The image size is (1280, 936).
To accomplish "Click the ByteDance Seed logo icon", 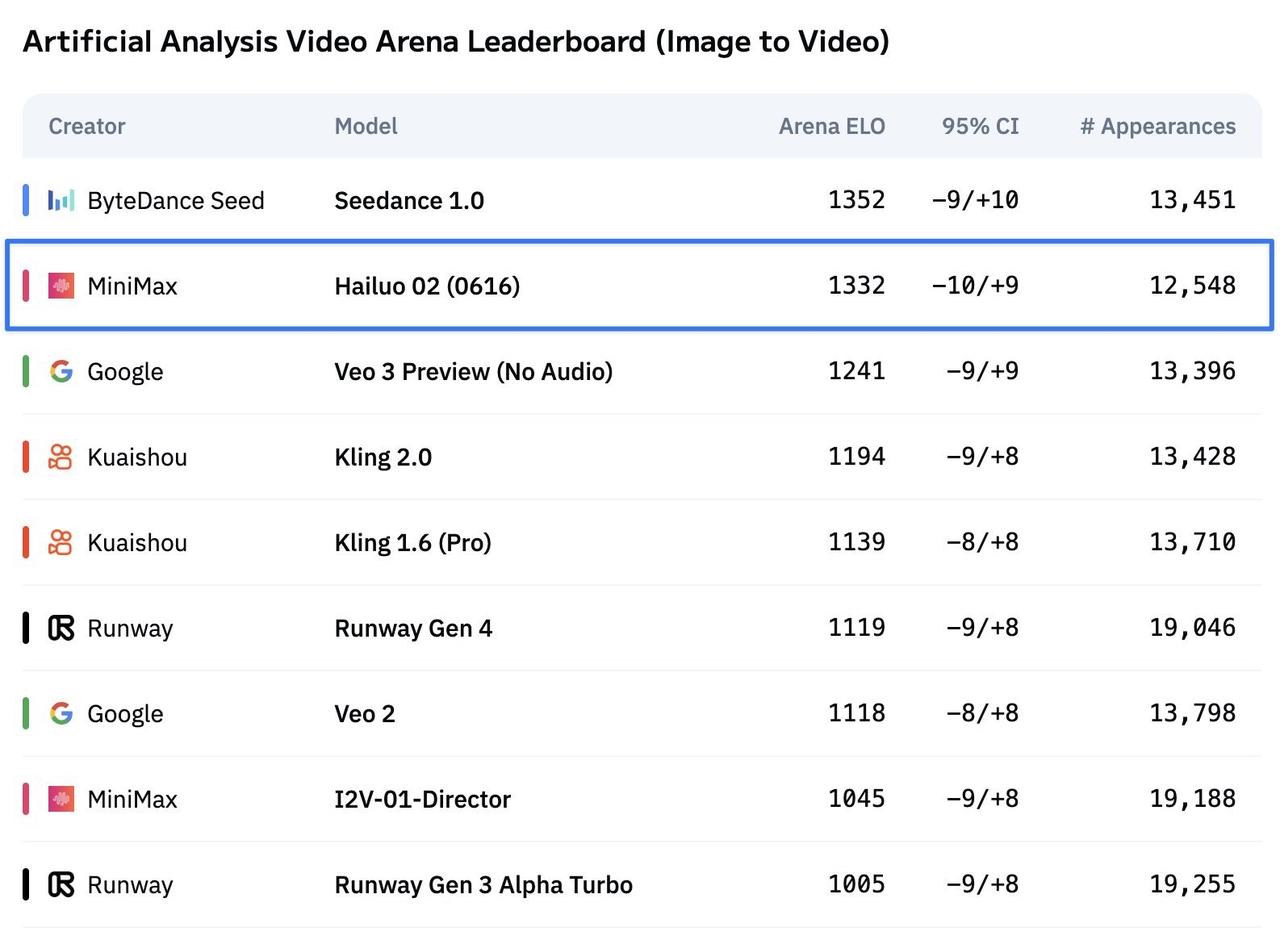I will (61, 201).
